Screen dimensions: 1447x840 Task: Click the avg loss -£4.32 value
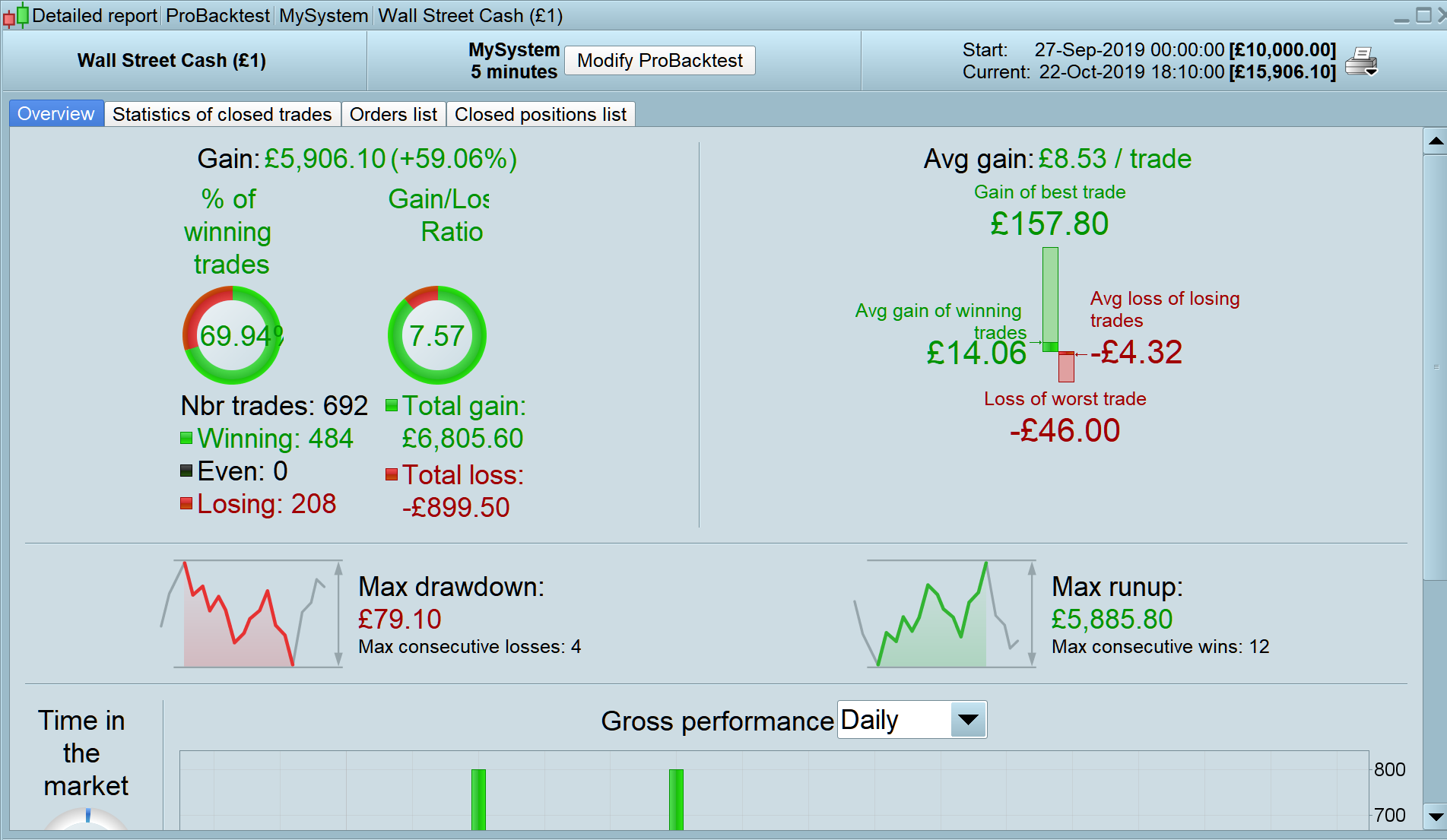[x=1136, y=352]
